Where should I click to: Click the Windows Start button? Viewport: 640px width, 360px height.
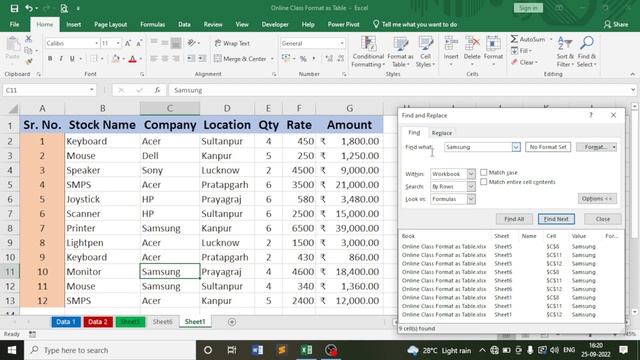coord(12,350)
